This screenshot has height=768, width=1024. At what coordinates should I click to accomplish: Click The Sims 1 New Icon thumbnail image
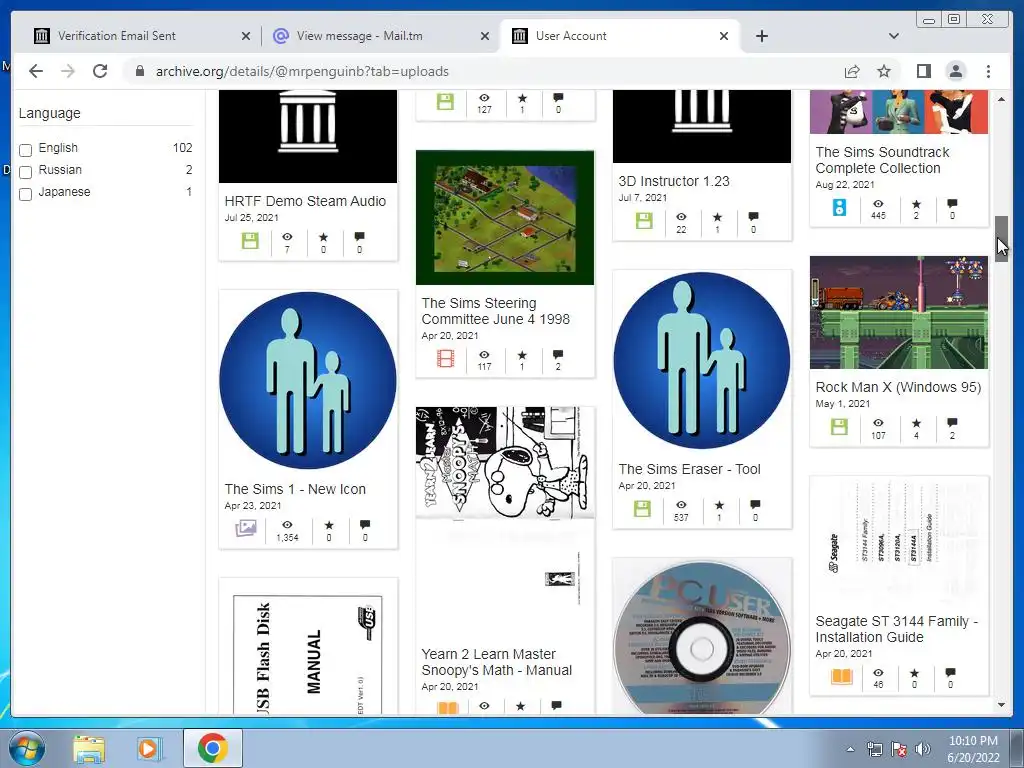coord(308,380)
